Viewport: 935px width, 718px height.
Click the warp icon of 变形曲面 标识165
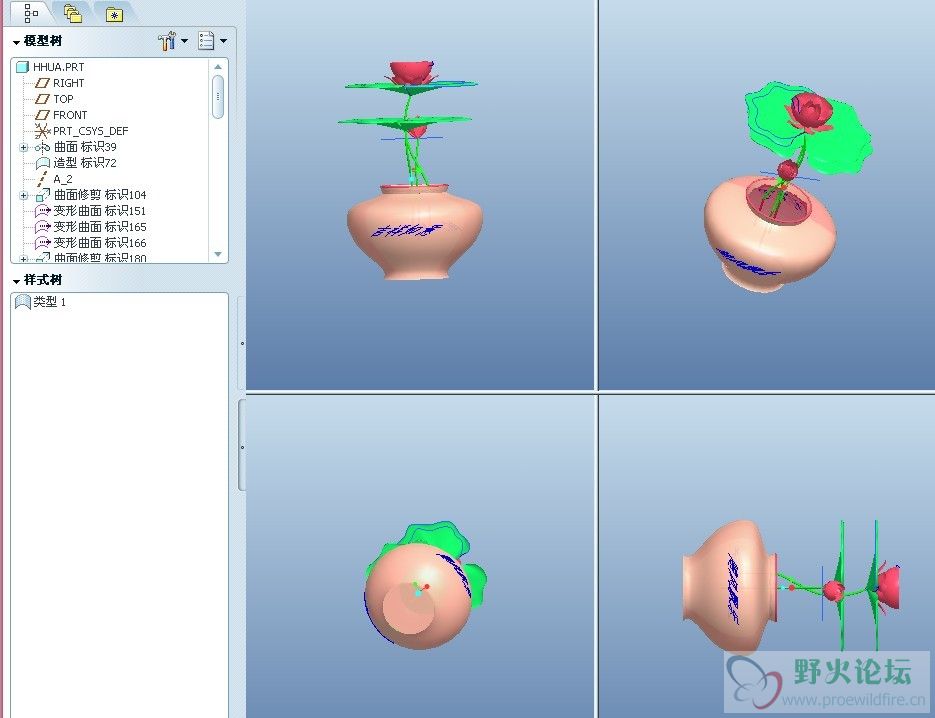click(x=42, y=227)
